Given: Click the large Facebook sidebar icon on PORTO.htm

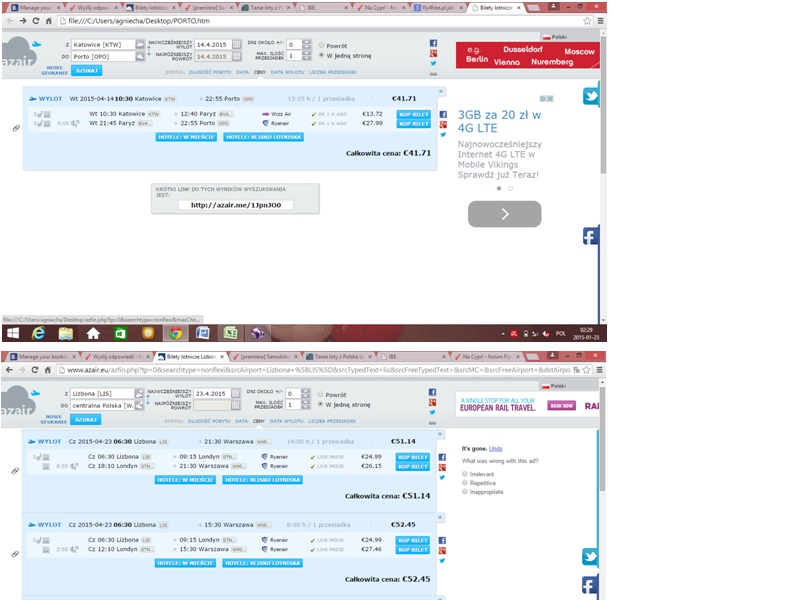Looking at the screenshot, I should [x=590, y=236].
